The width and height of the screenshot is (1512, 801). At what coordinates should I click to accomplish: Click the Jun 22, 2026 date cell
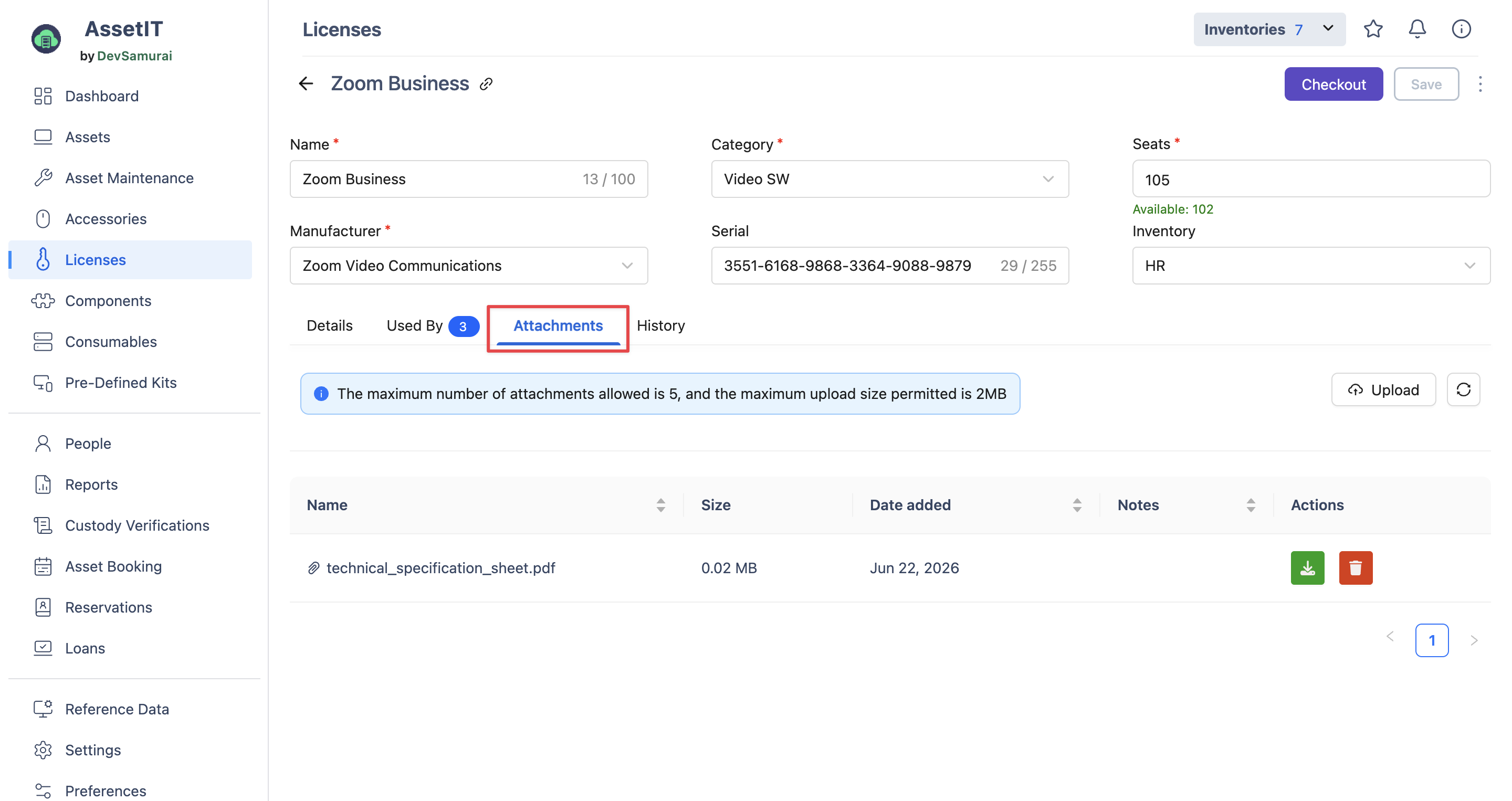tap(914, 568)
